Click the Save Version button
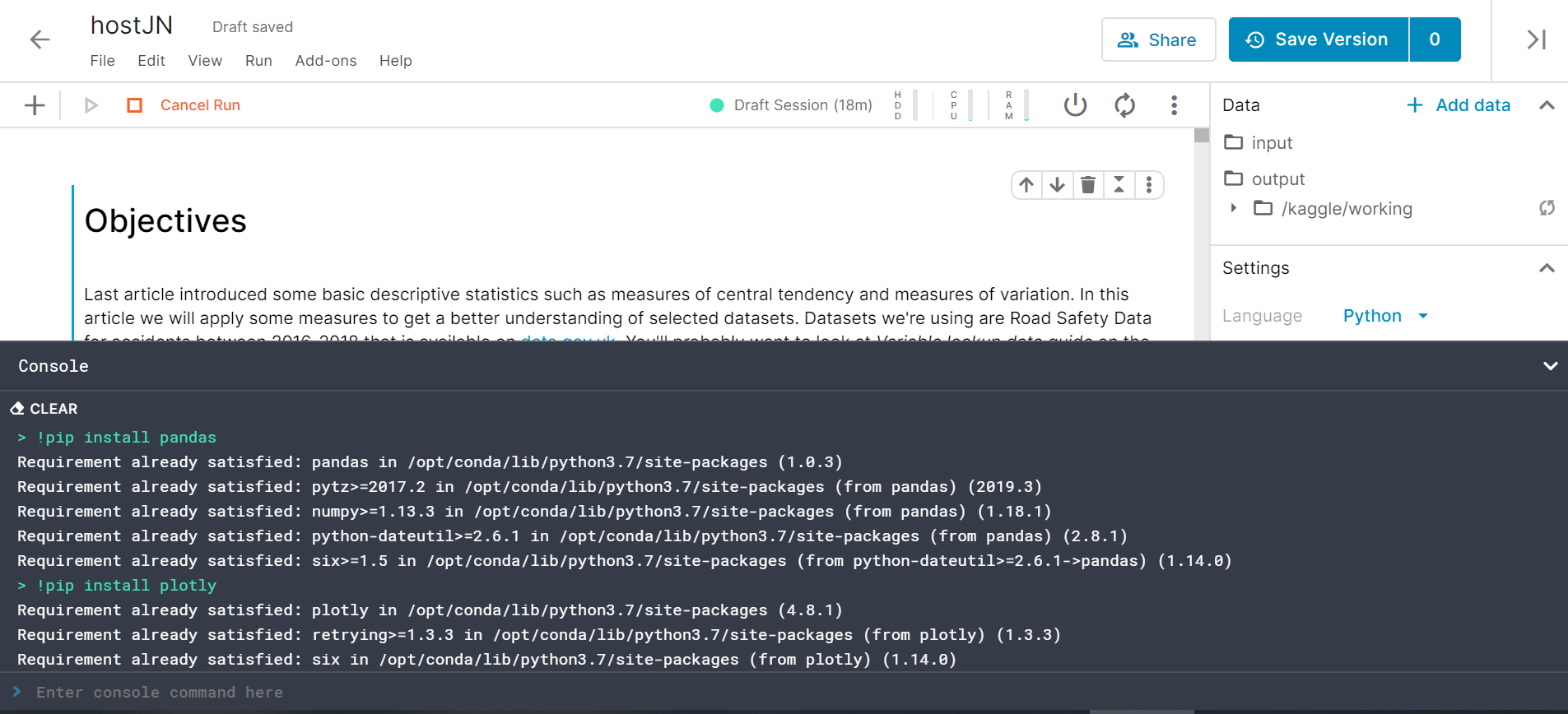 point(1319,39)
